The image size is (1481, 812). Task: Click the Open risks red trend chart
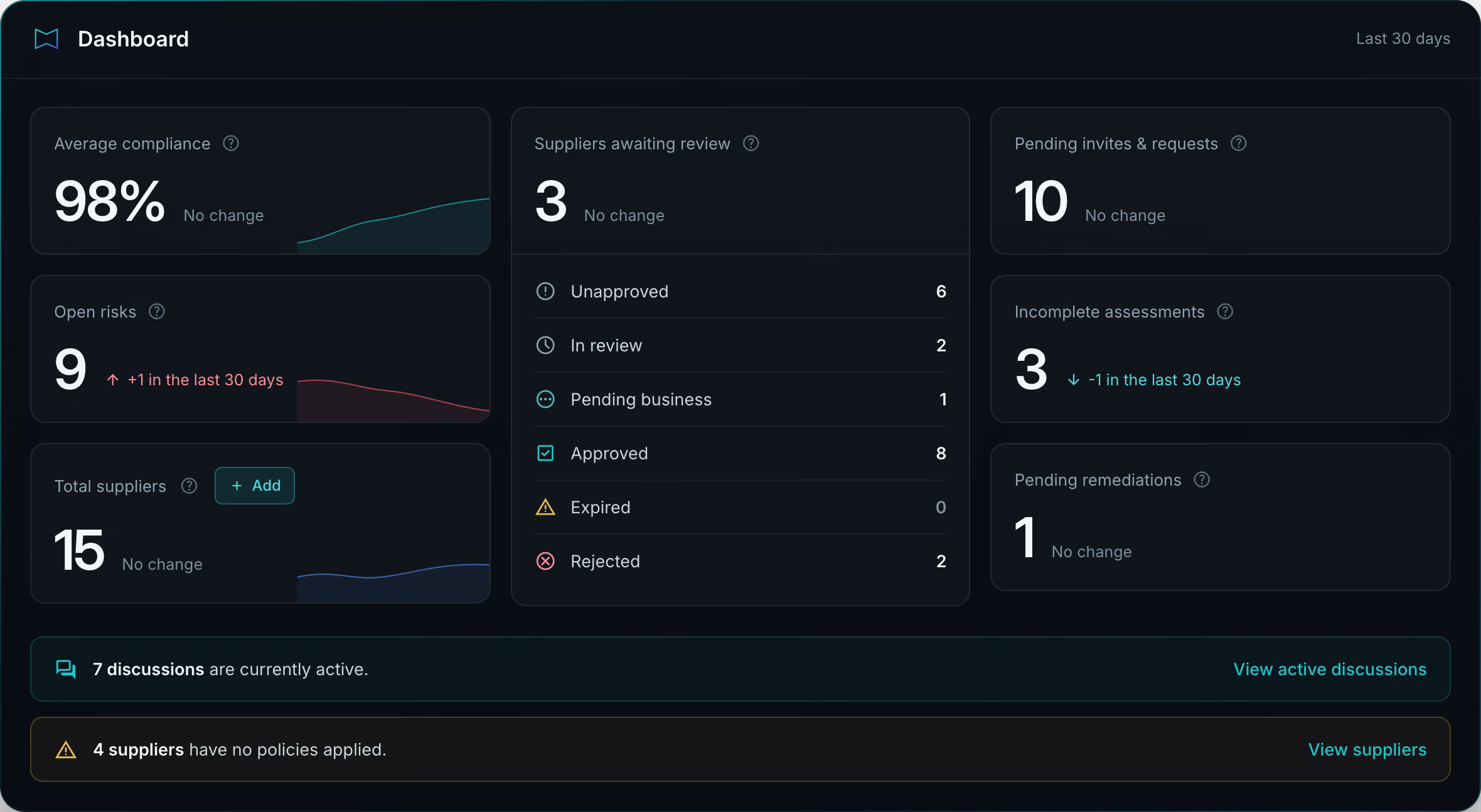coord(393,400)
